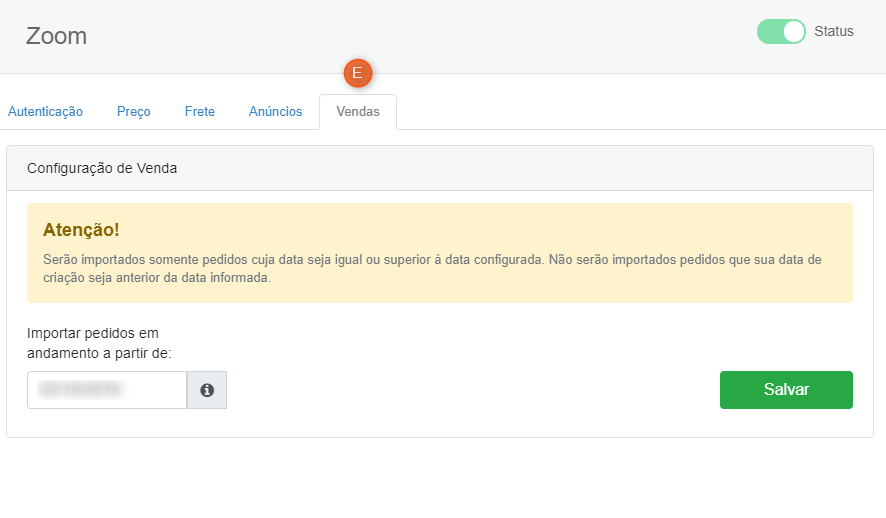This screenshot has width=886, height=518.
Task: Toggle the Status switch off
Action: click(x=781, y=32)
